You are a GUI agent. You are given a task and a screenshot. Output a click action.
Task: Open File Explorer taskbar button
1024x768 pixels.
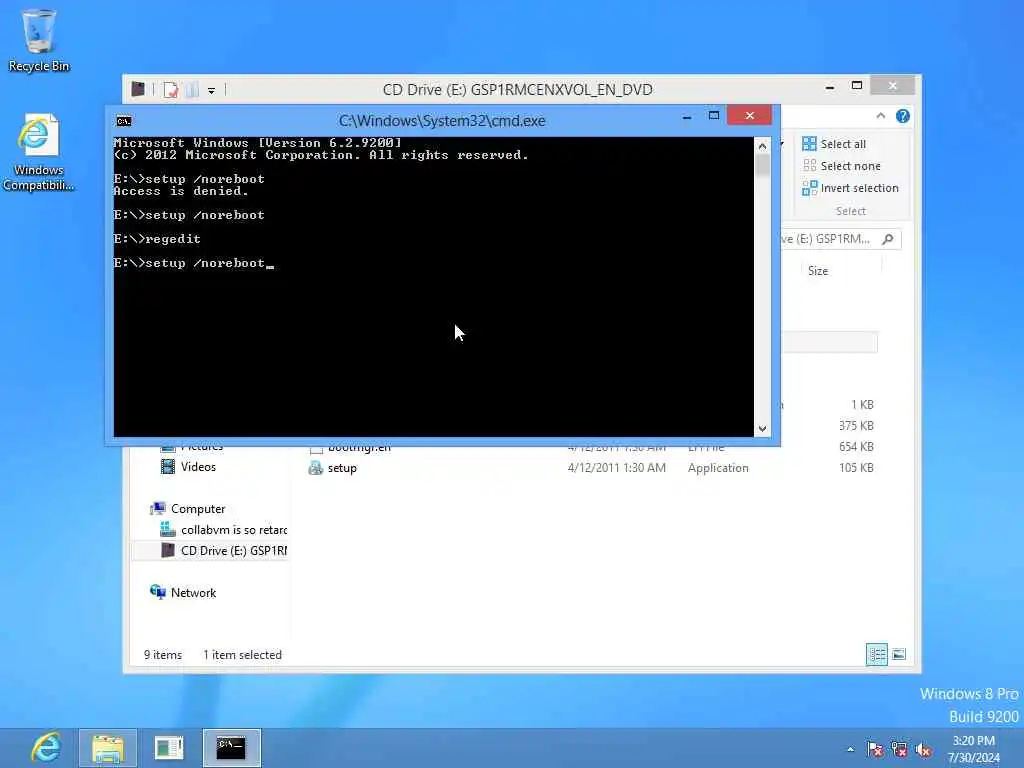click(x=108, y=748)
